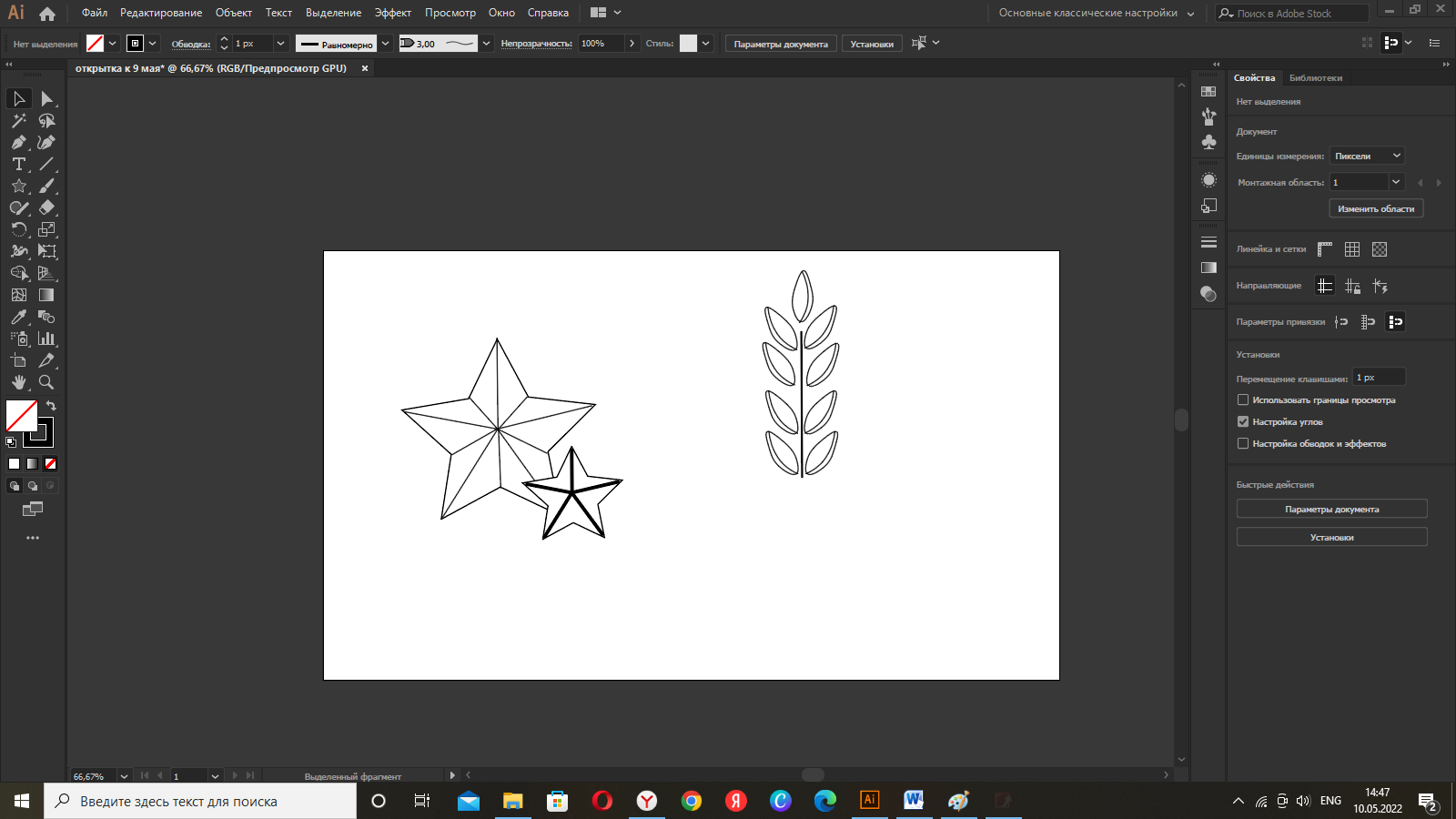
Task: Activate the Zoom tool
Action: tap(46, 383)
